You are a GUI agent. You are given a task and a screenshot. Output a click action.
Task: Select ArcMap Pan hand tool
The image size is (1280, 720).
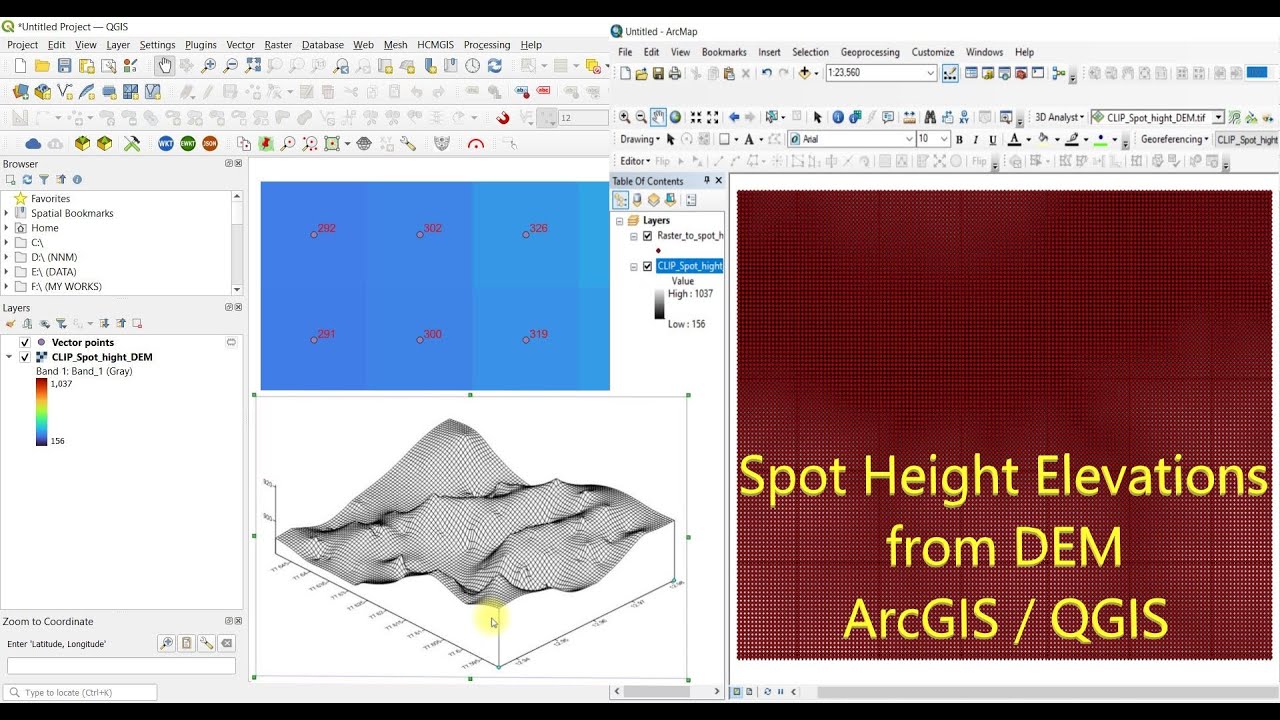658,117
